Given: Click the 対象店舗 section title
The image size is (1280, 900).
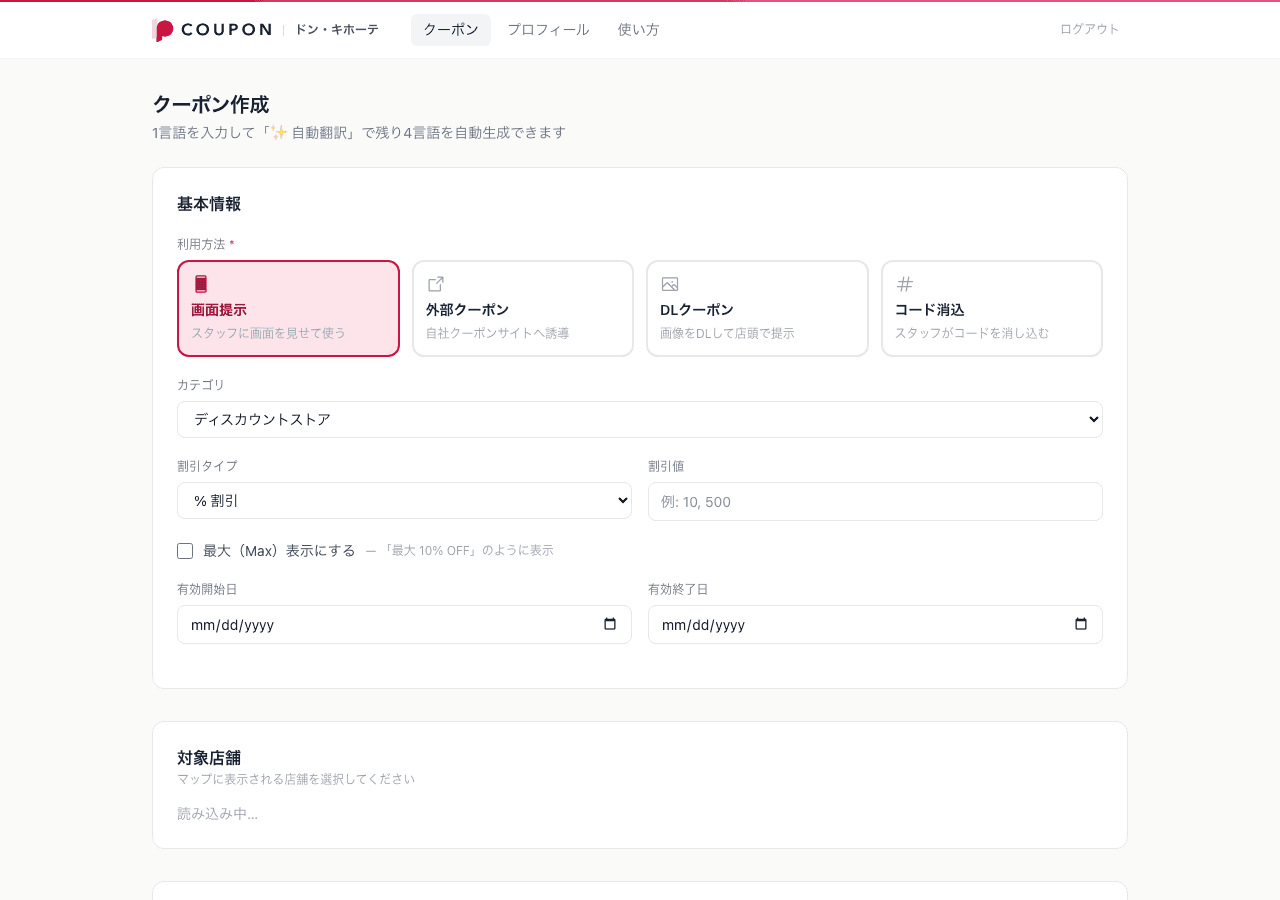Looking at the screenshot, I should (209, 758).
